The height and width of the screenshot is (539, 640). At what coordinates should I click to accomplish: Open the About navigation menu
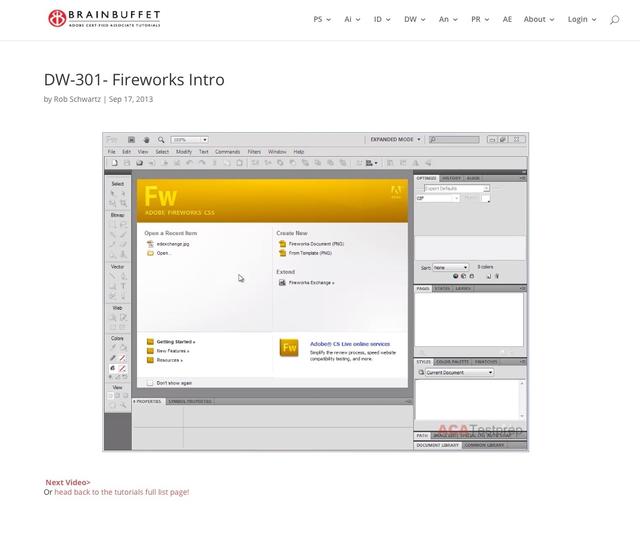(539, 19)
